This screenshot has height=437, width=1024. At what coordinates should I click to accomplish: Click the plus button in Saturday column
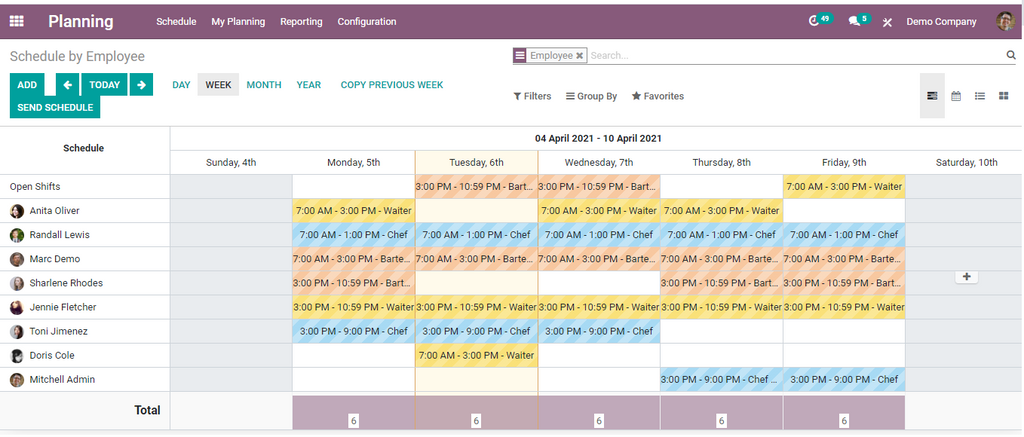pos(966,276)
